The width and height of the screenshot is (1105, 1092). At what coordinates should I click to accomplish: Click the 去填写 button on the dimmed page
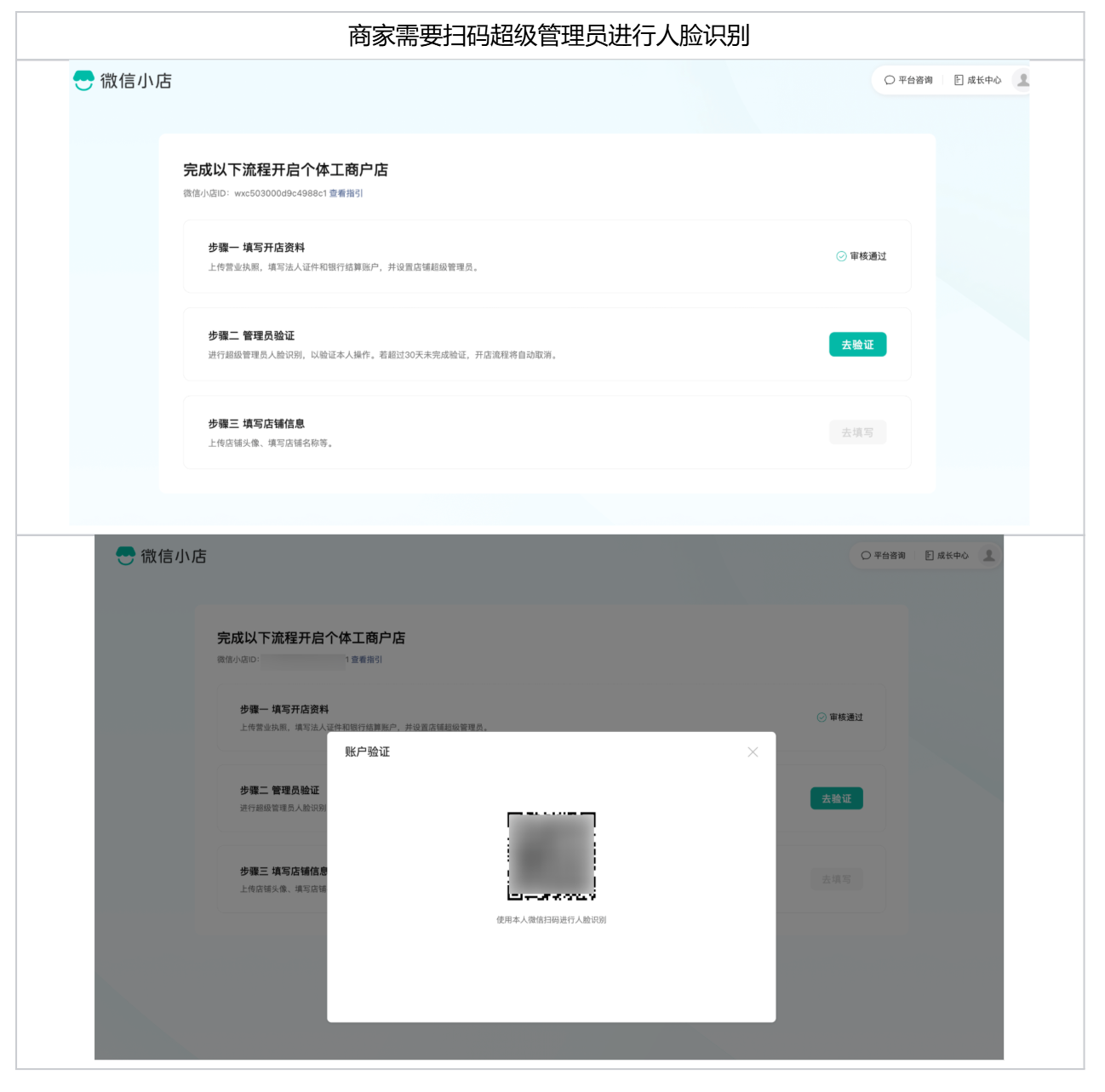pos(837,879)
